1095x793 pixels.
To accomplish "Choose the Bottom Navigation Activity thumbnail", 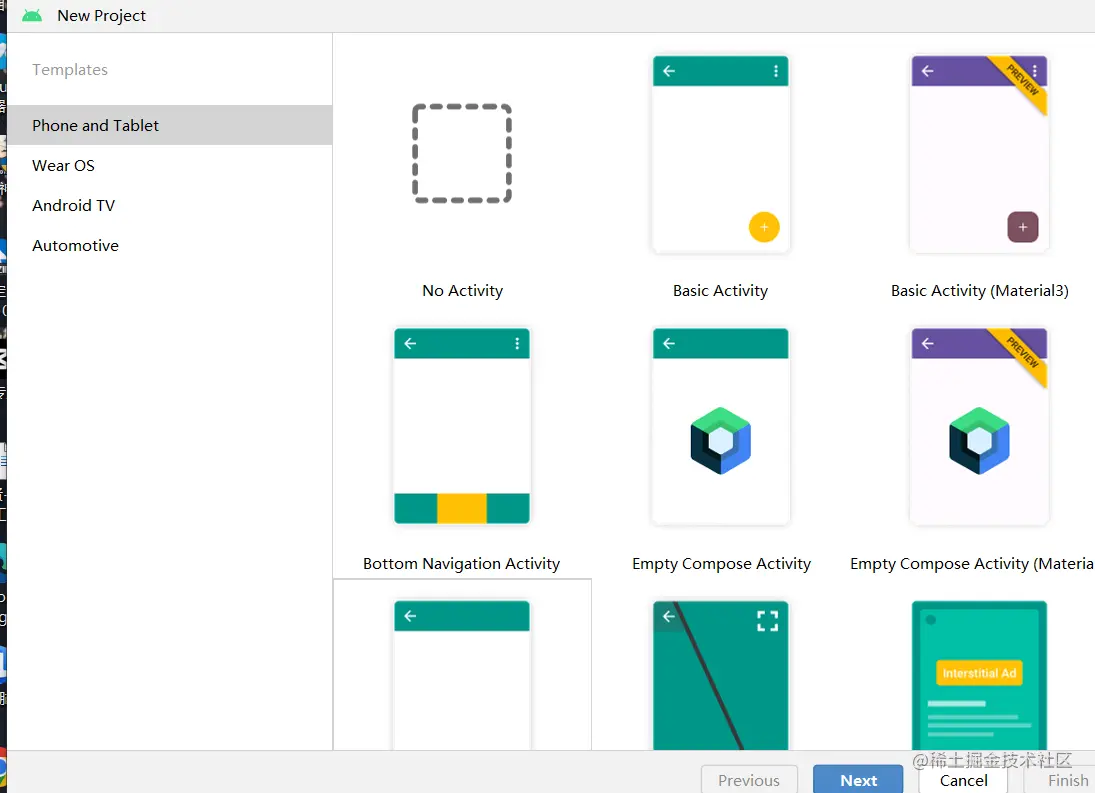I will point(462,426).
